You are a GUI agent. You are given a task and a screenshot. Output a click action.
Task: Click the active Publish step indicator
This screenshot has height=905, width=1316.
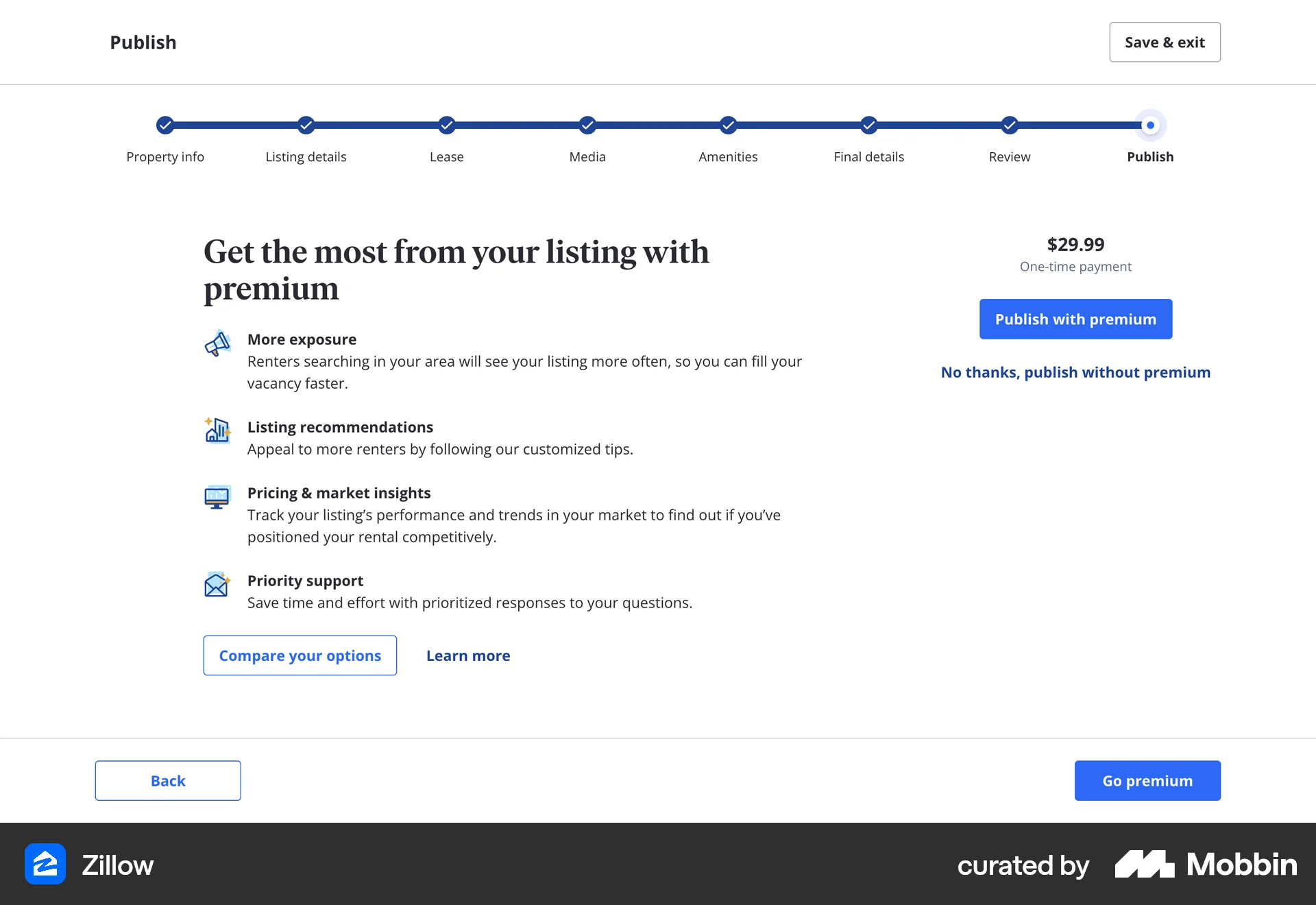coord(1150,125)
